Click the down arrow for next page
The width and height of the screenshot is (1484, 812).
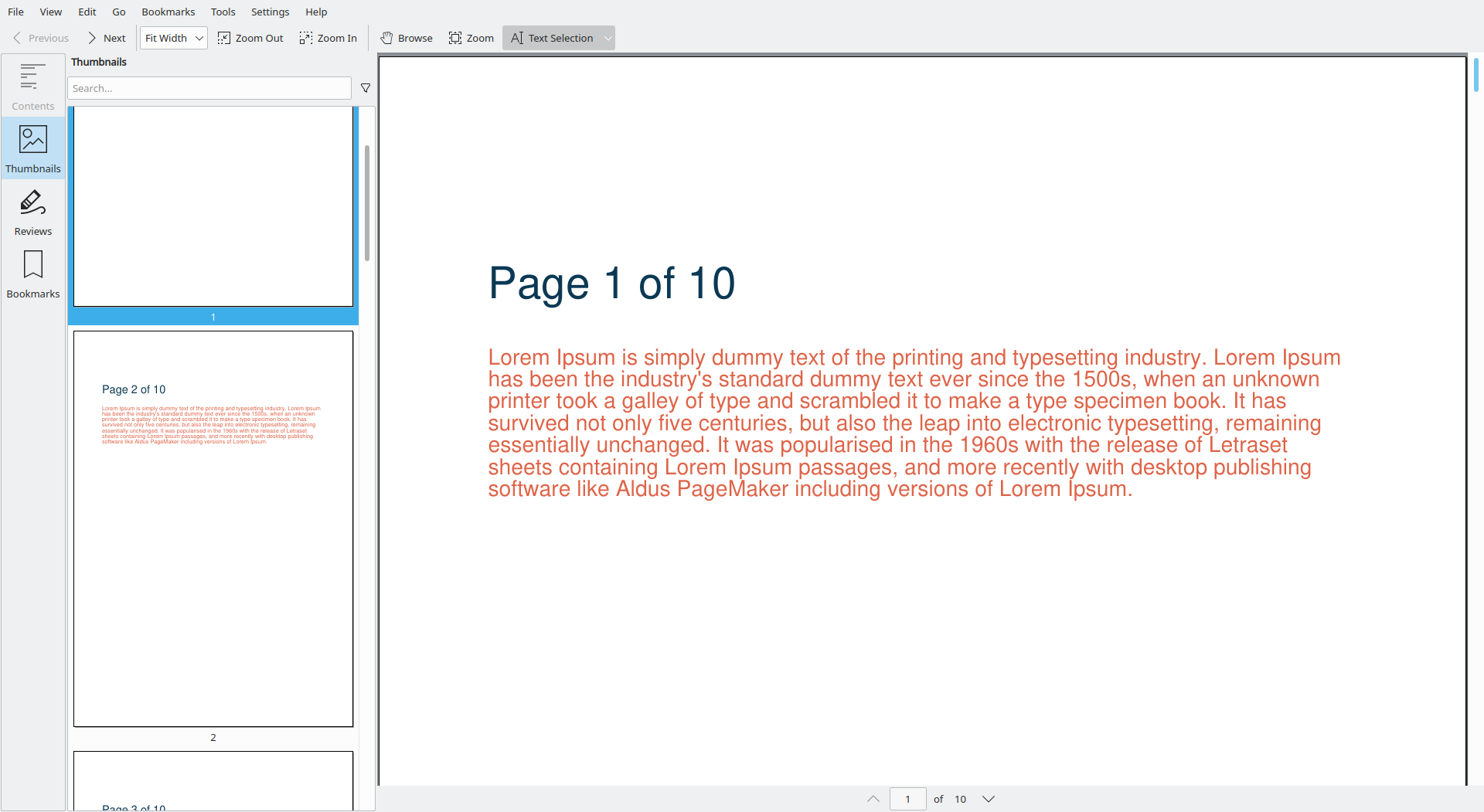coord(989,799)
